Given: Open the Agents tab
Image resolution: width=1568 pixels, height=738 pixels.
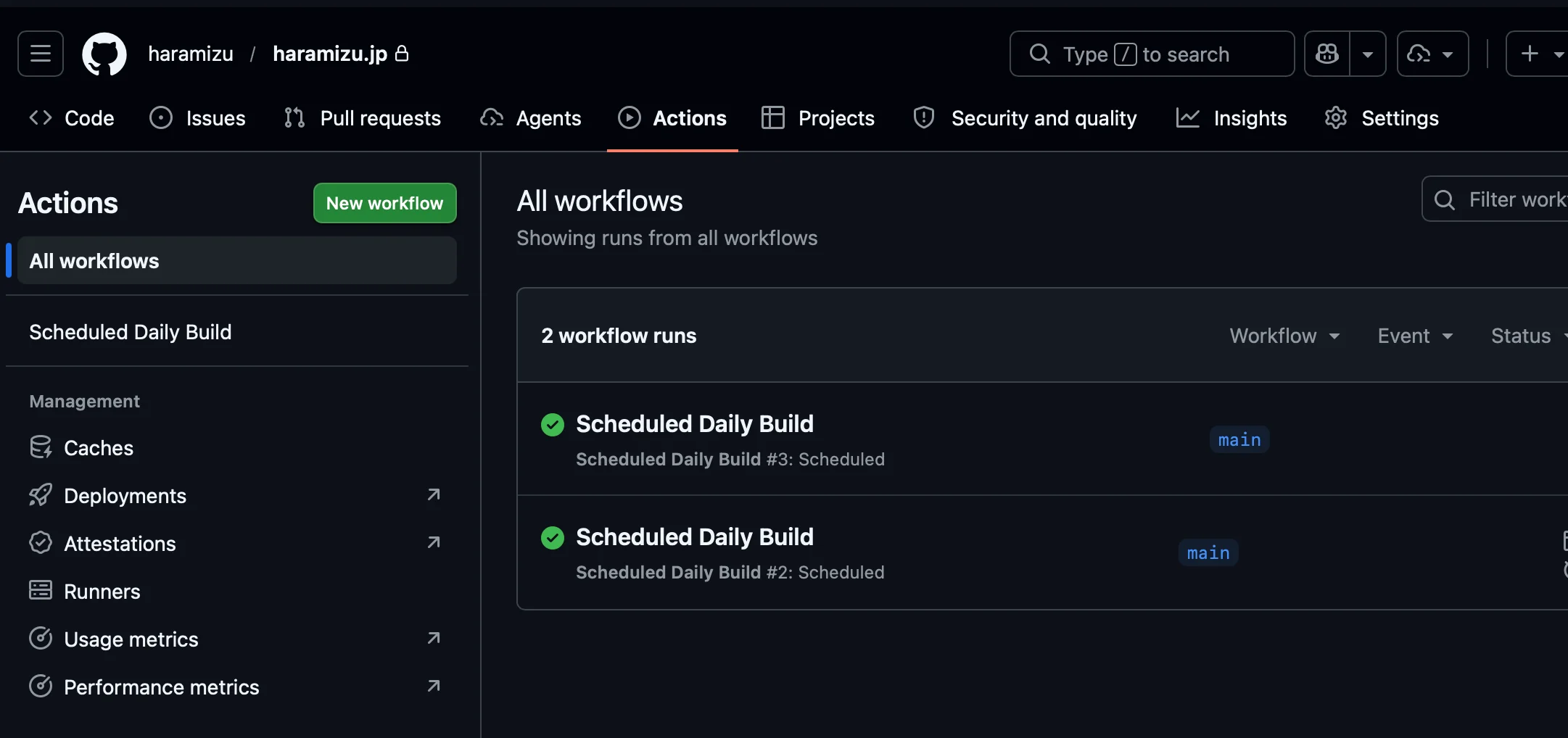Looking at the screenshot, I should coord(531,118).
